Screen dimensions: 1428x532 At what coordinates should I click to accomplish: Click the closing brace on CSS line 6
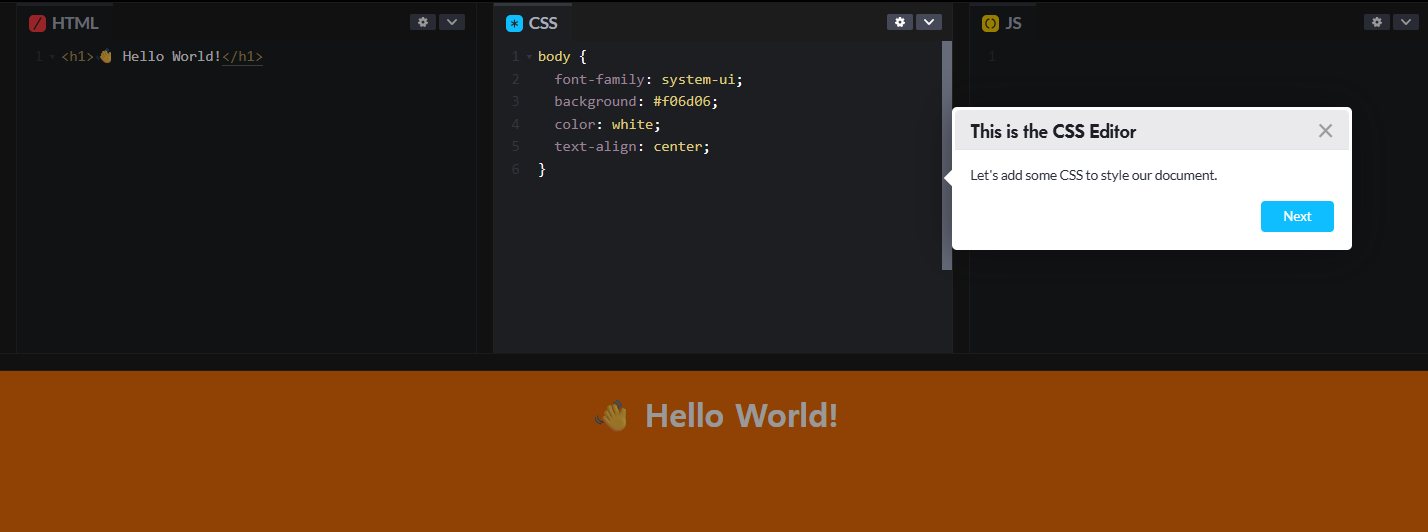[542, 169]
